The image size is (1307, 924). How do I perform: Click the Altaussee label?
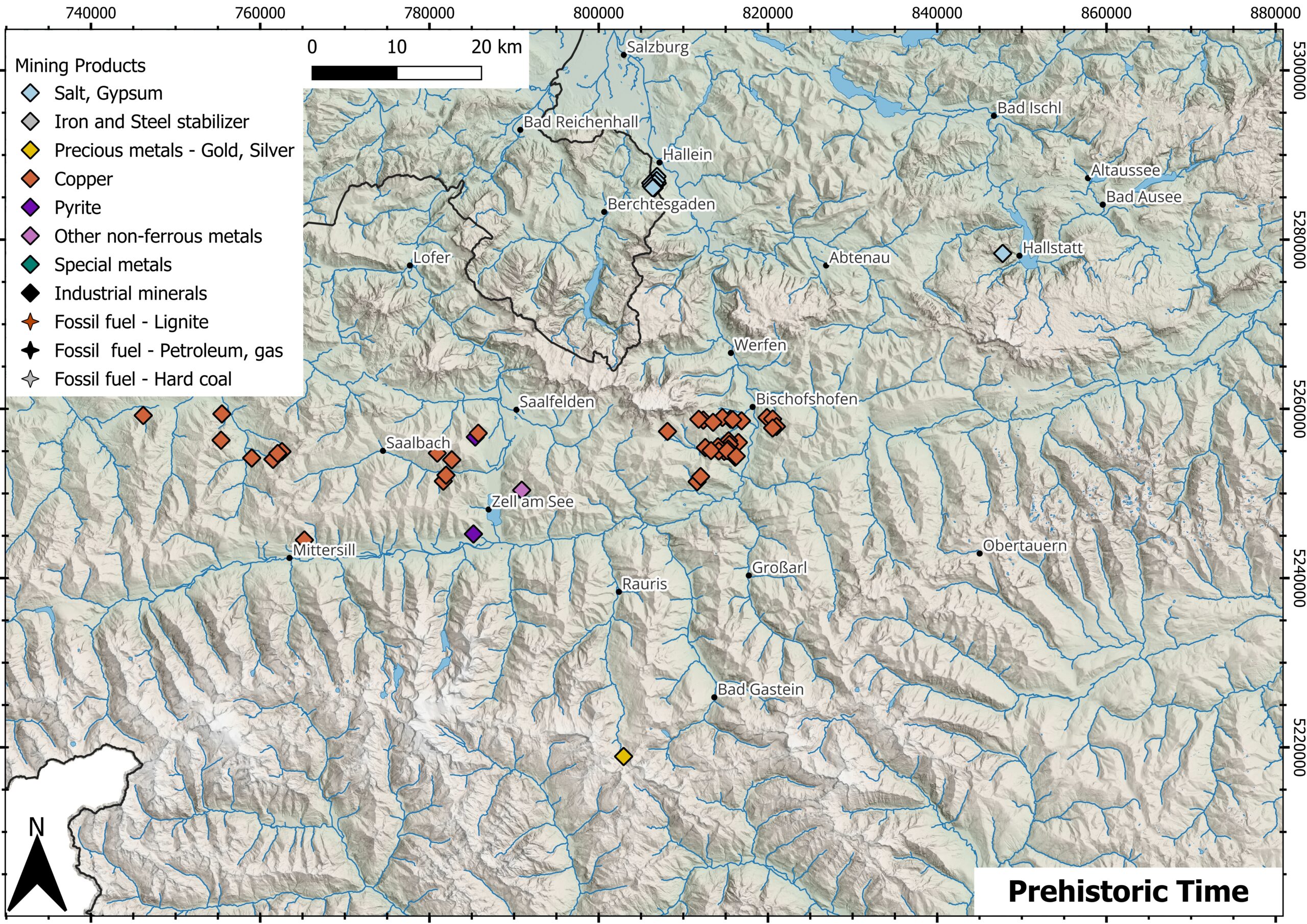(1125, 170)
